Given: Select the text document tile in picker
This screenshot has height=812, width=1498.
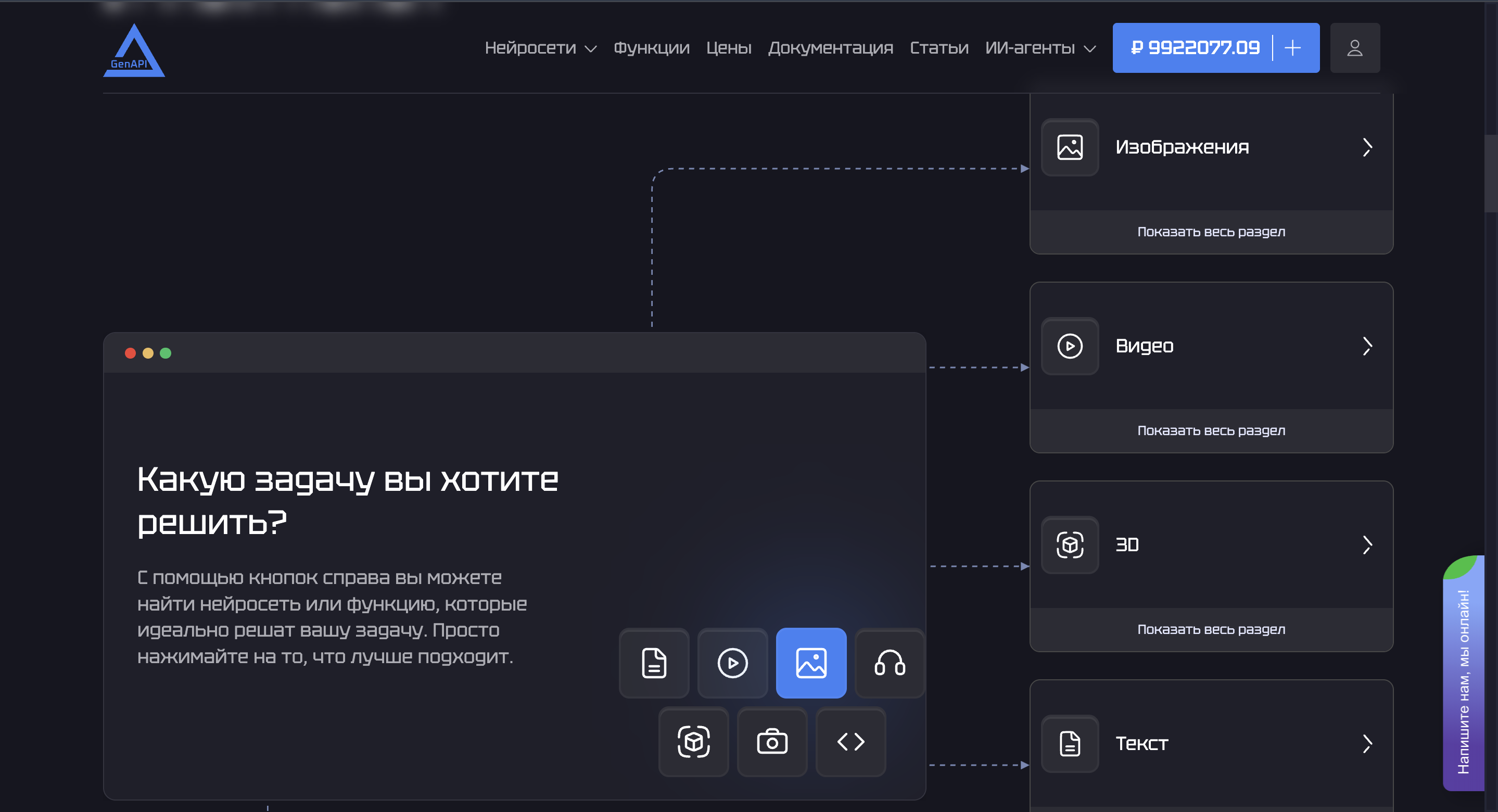Looking at the screenshot, I should (654, 663).
